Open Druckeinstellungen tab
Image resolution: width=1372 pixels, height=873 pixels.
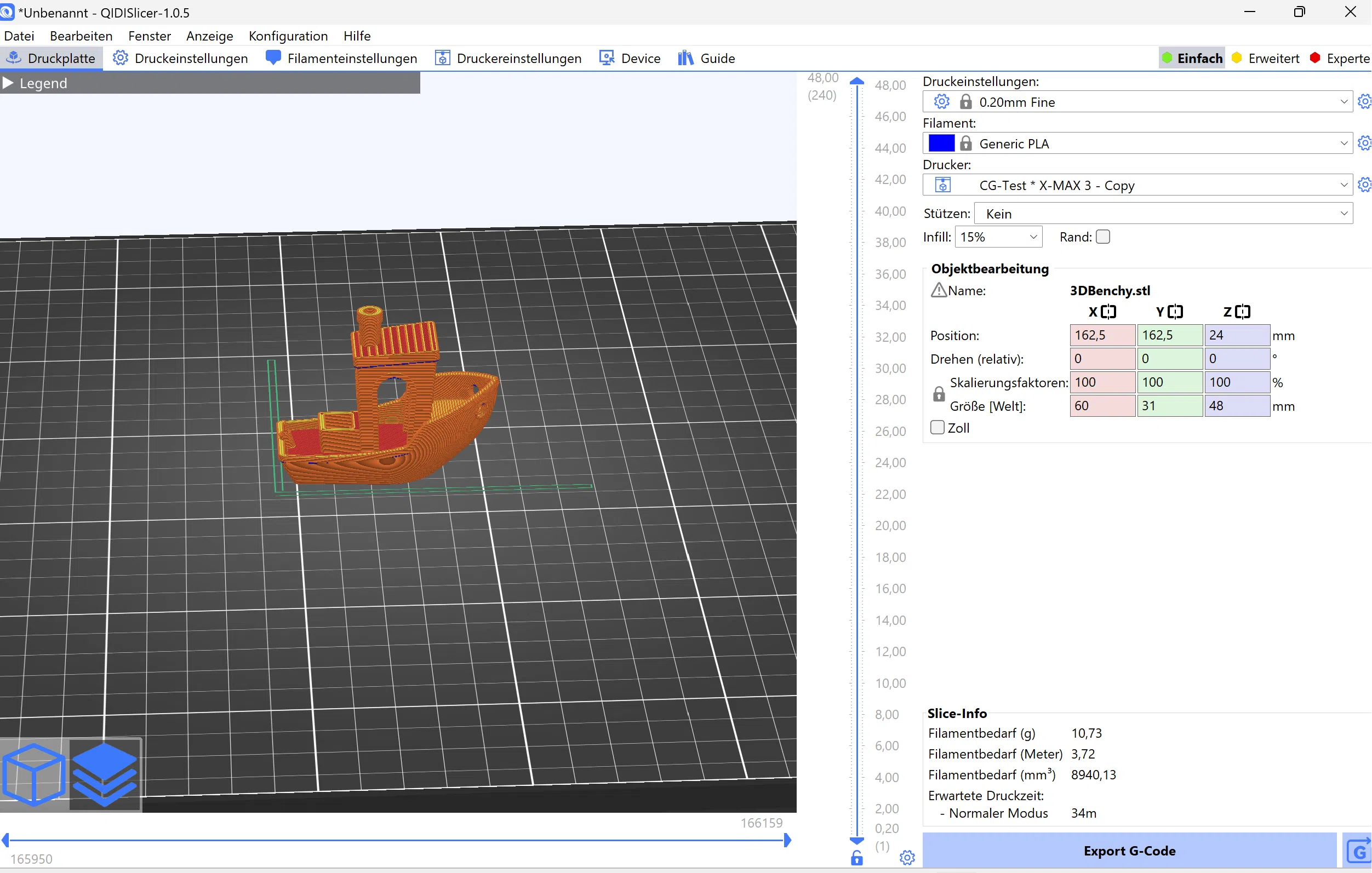click(x=180, y=58)
